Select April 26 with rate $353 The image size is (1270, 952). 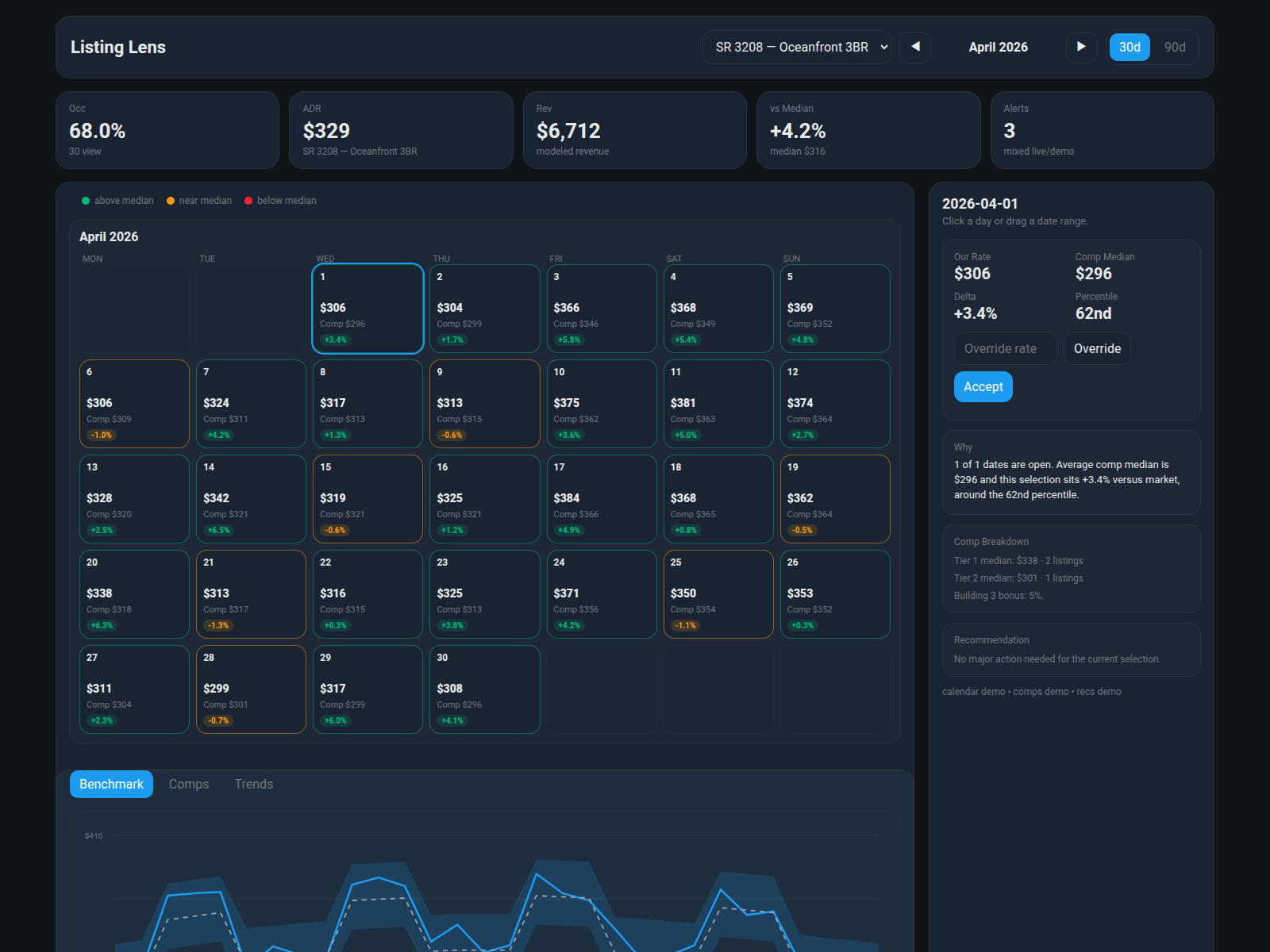[835, 594]
